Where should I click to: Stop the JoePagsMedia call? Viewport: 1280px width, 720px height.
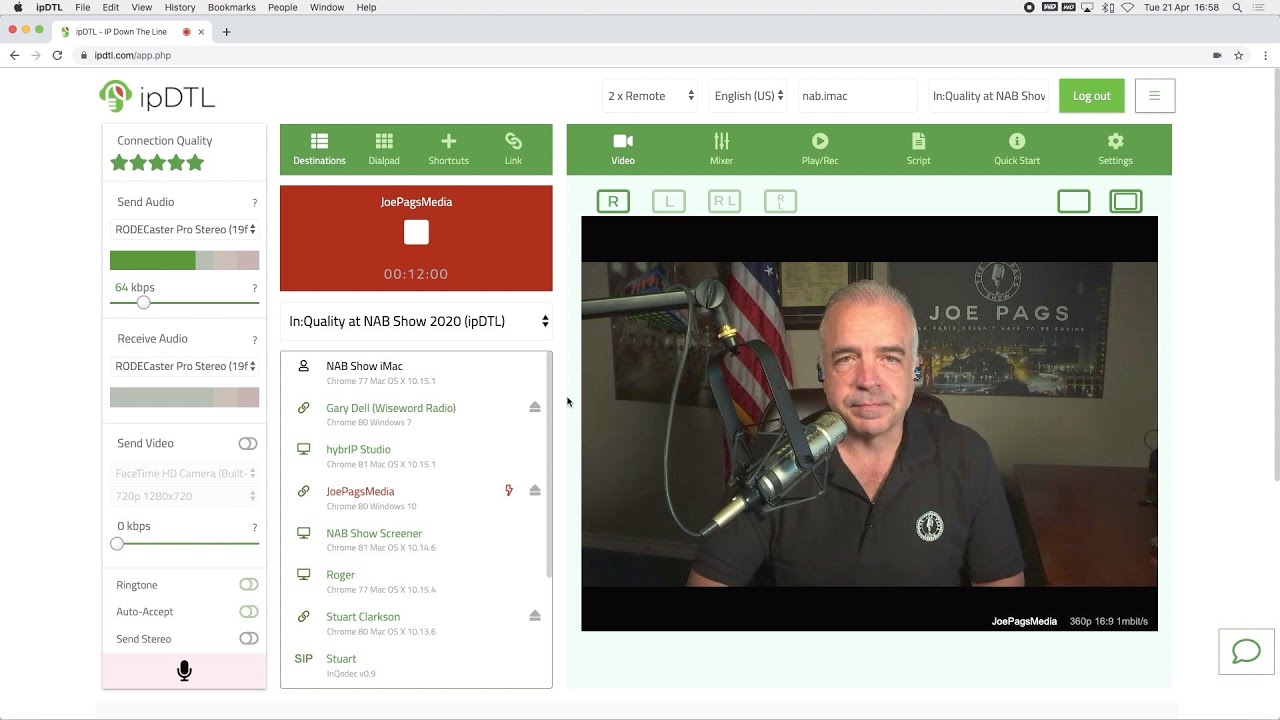pos(416,232)
